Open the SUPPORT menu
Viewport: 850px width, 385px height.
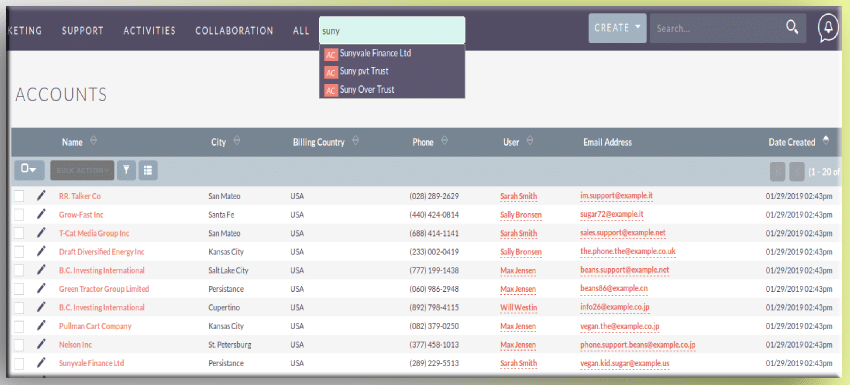[x=82, y=31]
